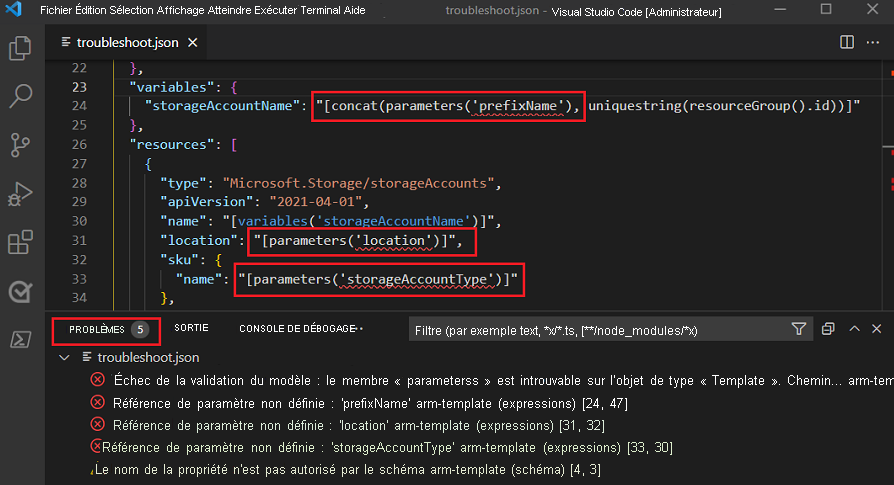Switch to the SORTIE panel tab

(x=191, y=328)
